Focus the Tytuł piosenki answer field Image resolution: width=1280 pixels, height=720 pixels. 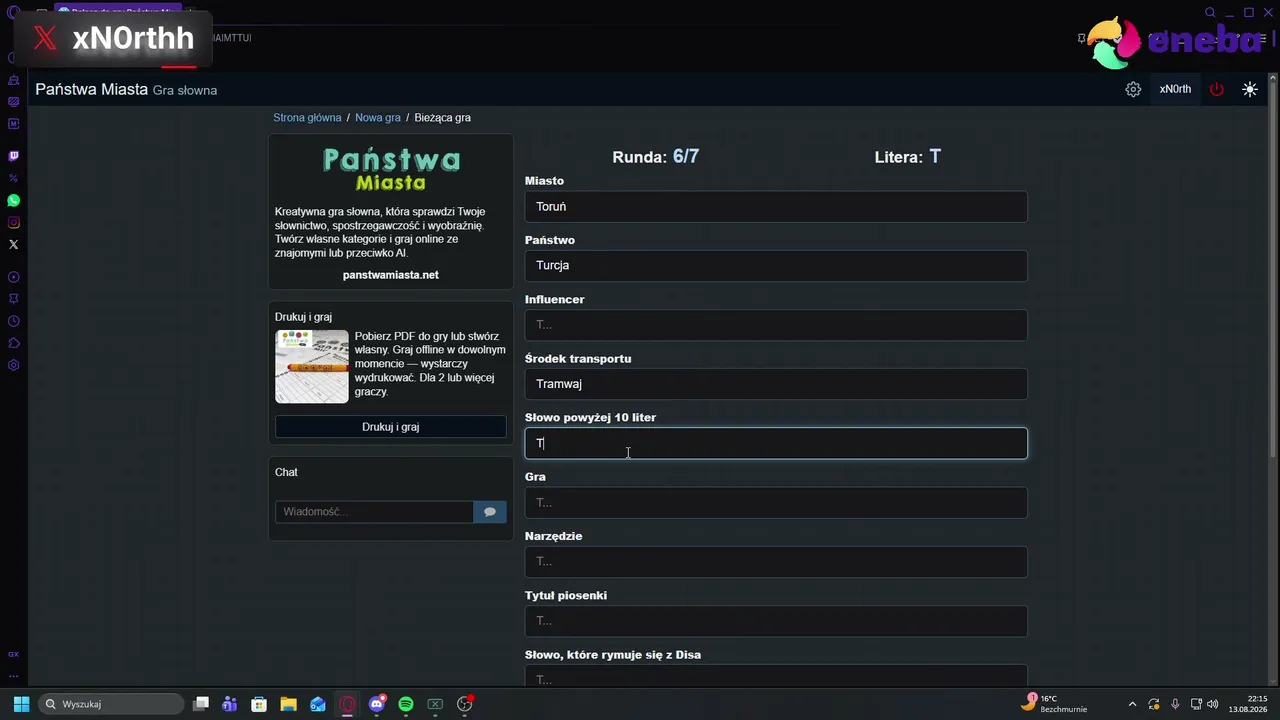coord(776,621)
